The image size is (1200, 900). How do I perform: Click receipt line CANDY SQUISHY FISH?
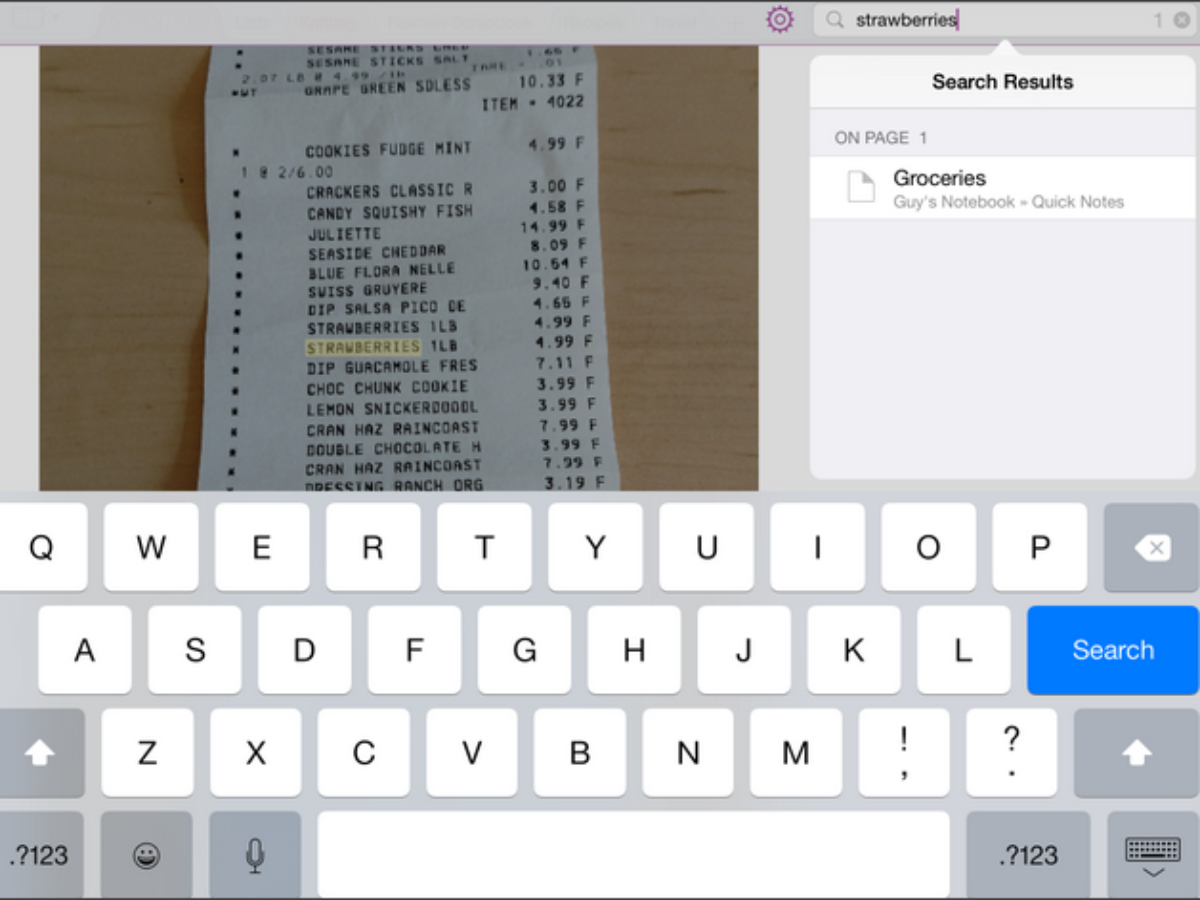390,213
